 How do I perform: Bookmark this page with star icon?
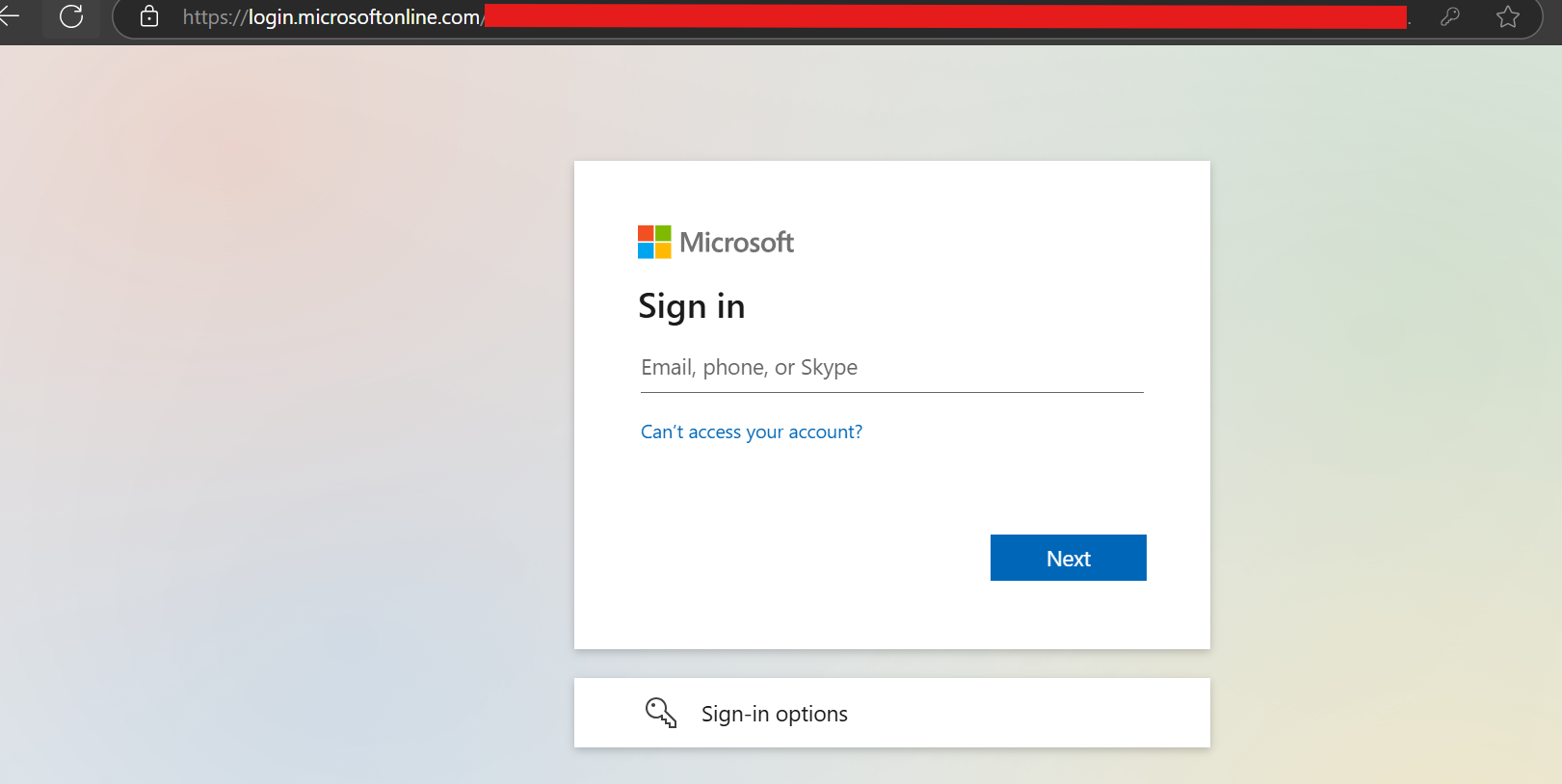pos(1508,16)
